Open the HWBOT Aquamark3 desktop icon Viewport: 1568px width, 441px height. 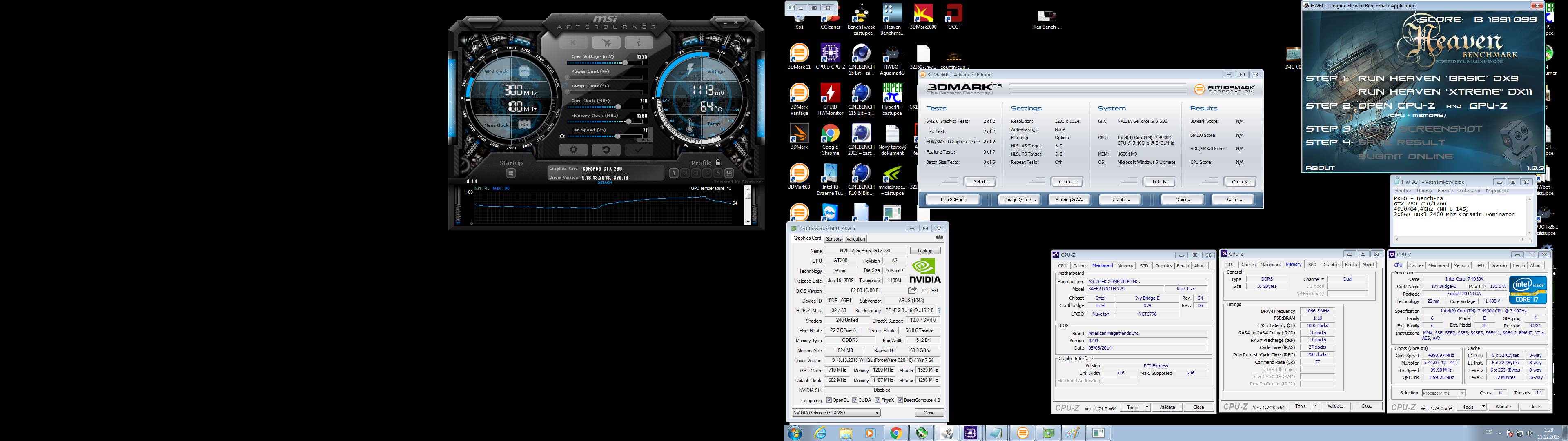pyautogui.click(x=892, y=60)
